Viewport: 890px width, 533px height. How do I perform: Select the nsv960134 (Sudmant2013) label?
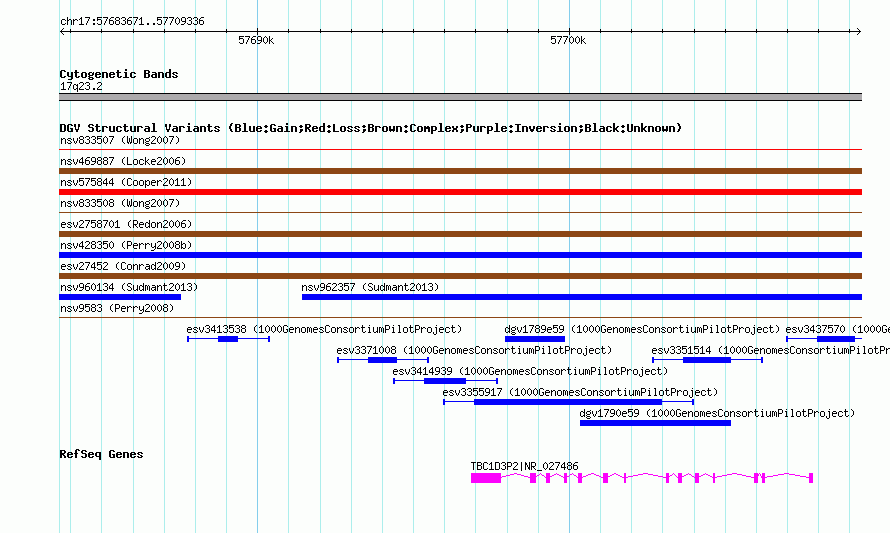[129, 287]
